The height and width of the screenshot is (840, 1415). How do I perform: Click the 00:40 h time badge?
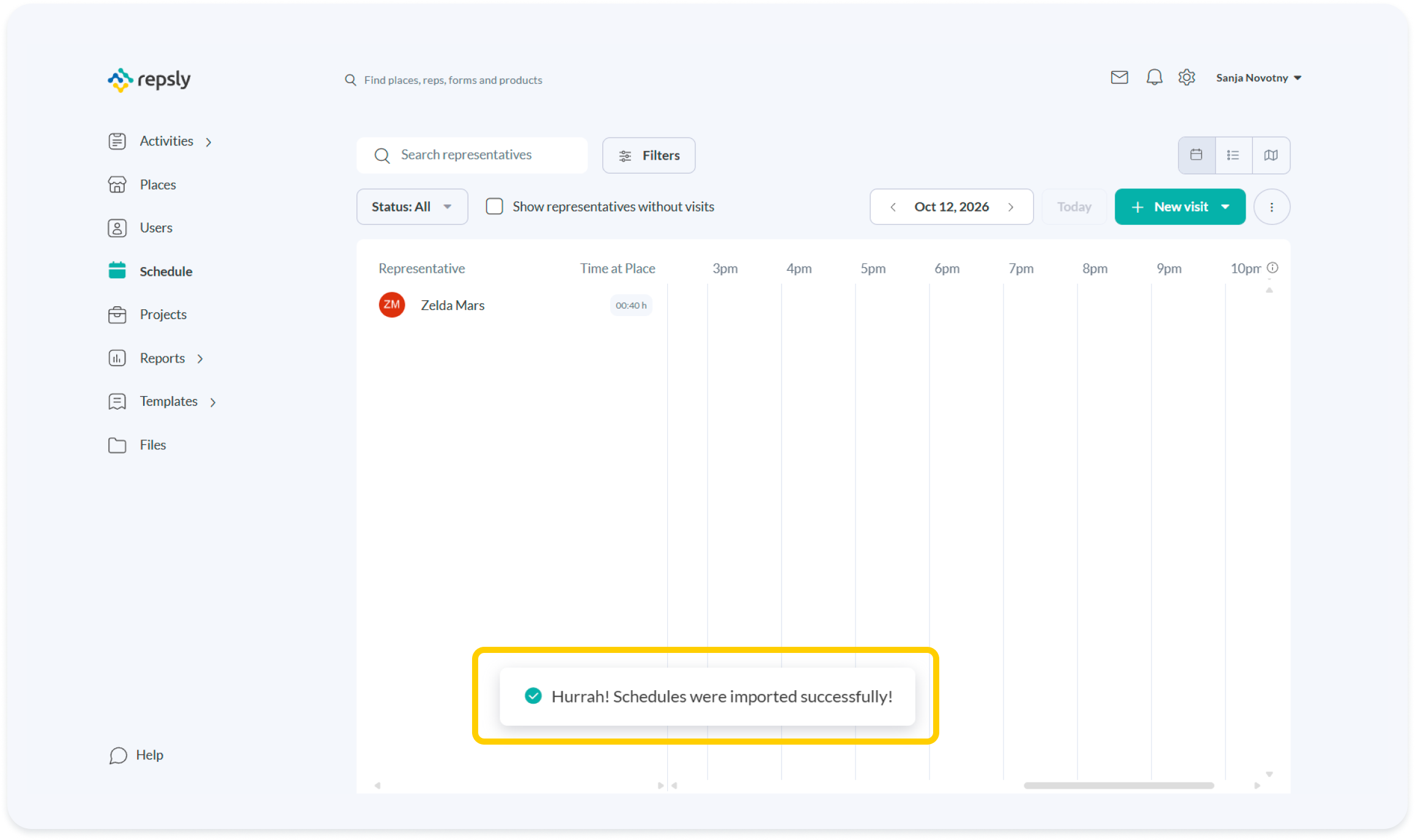tap(631, 305)
